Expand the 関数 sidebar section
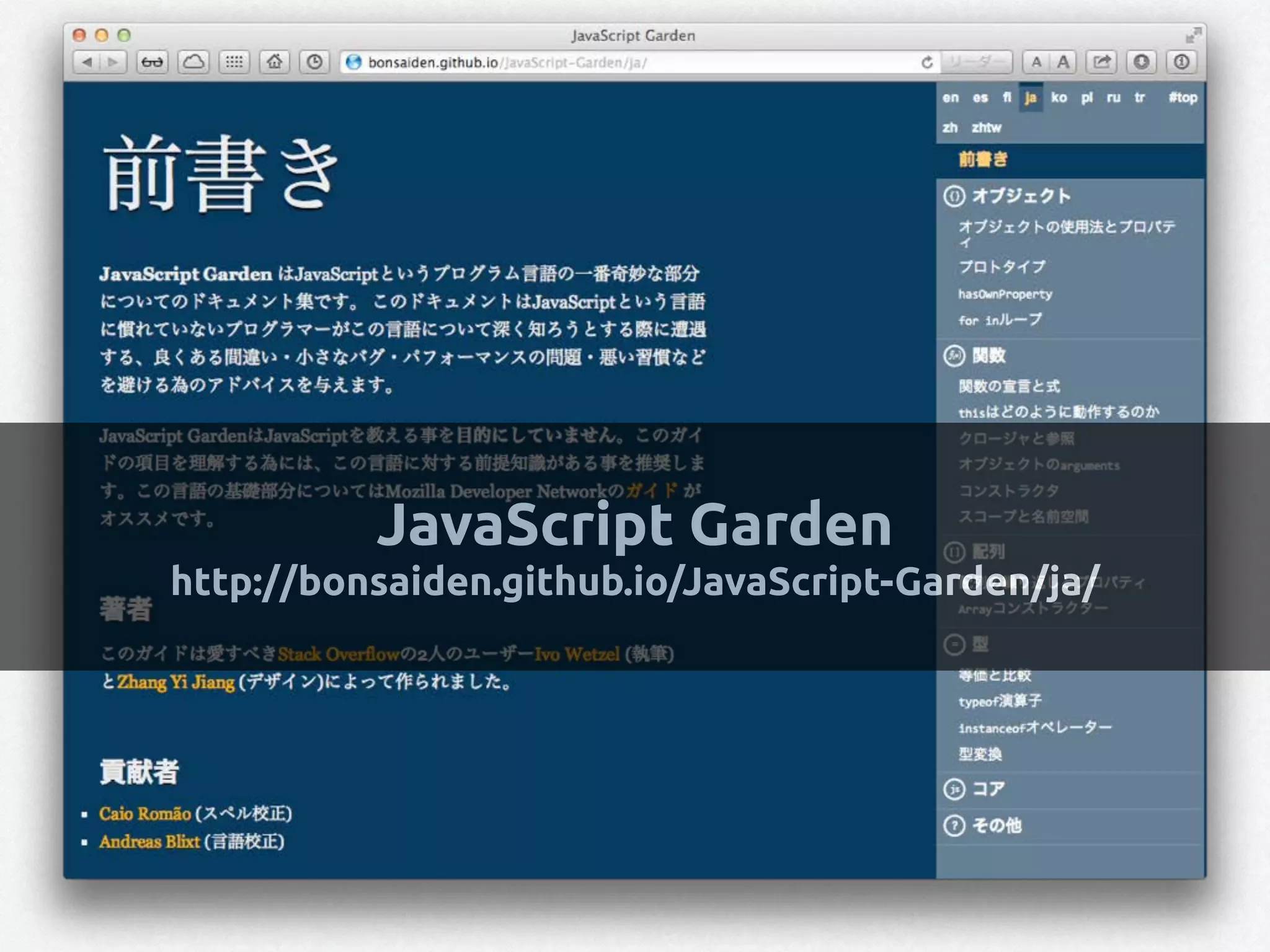Screen dimensions: 1270x952 point(988,356)
